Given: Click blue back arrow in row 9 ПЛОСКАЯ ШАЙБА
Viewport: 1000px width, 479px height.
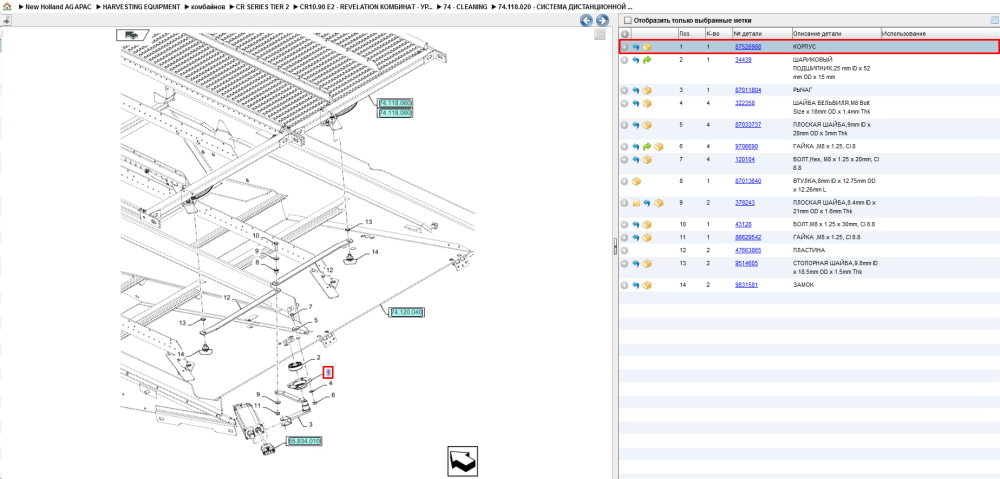Looking at the screenshot, I should point(647,203).
